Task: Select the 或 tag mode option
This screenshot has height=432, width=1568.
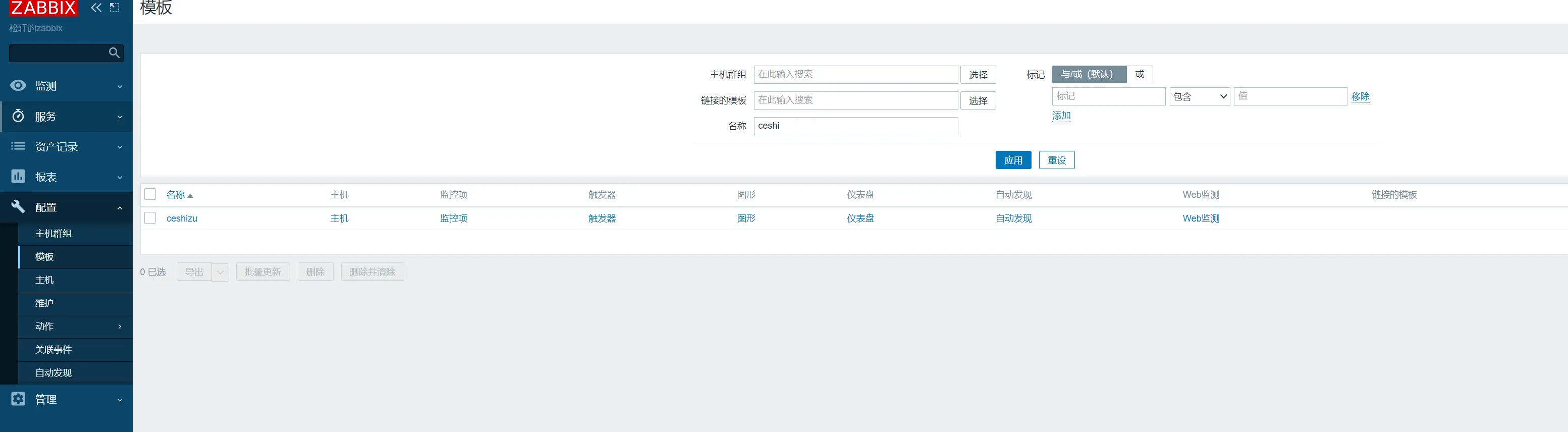Action: (1140, 74)
